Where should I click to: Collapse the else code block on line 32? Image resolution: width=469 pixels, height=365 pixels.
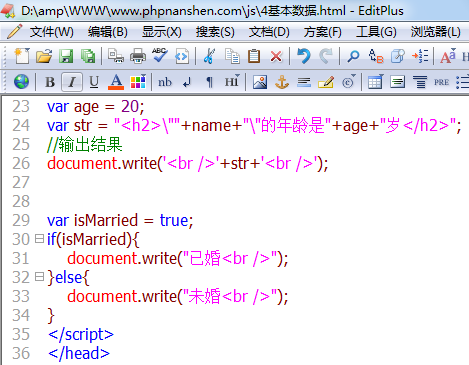coord(39,277)
